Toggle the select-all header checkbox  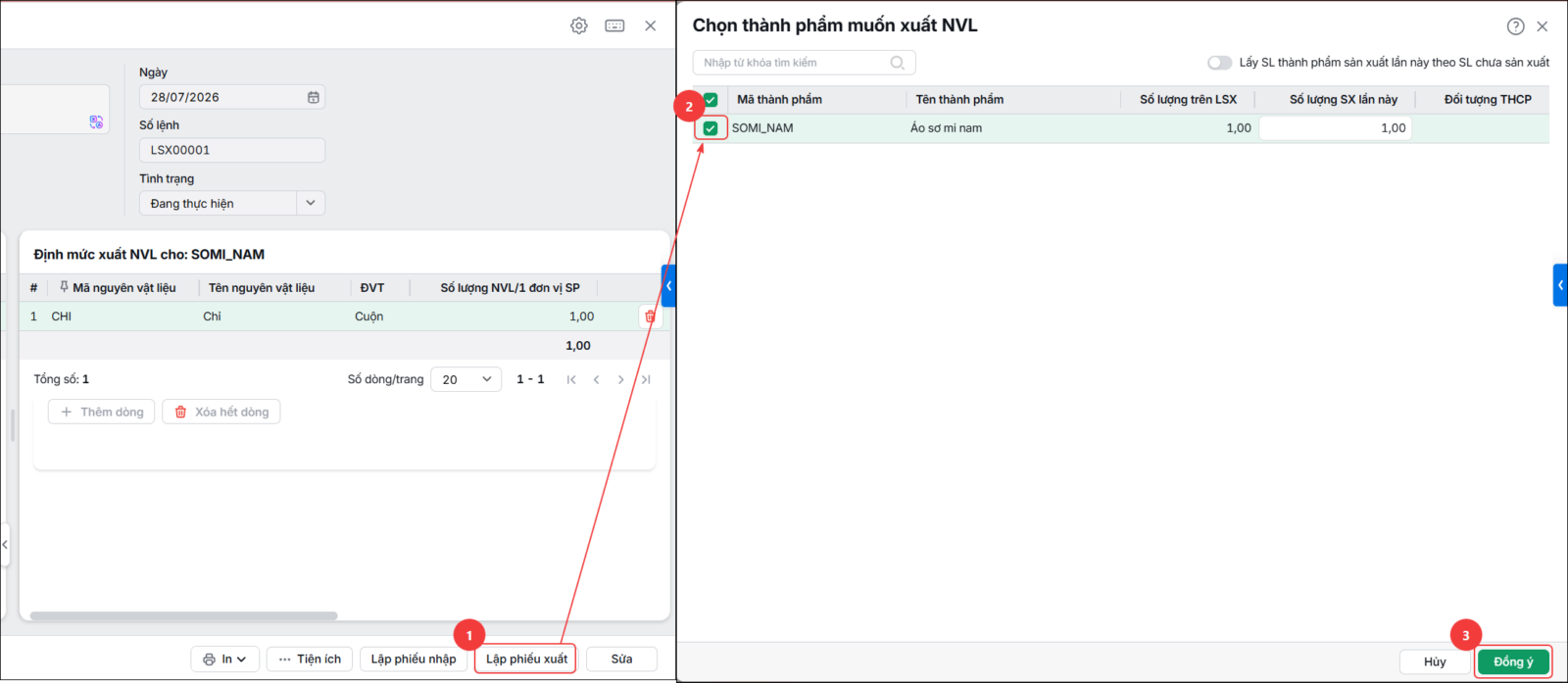pos(710,100)
